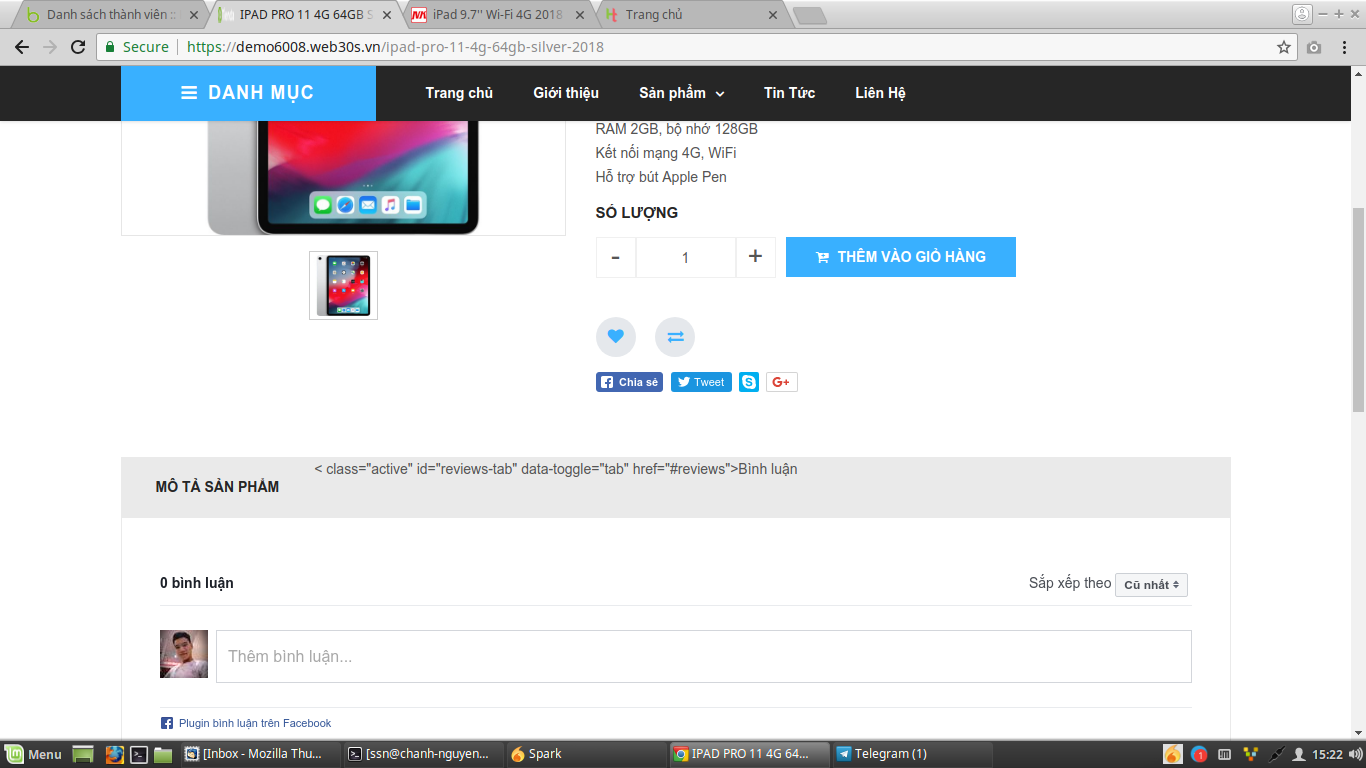The image size is (1366, 768).
Task: Open the Chrome three-dot menu
Action: pos(1344,47)
